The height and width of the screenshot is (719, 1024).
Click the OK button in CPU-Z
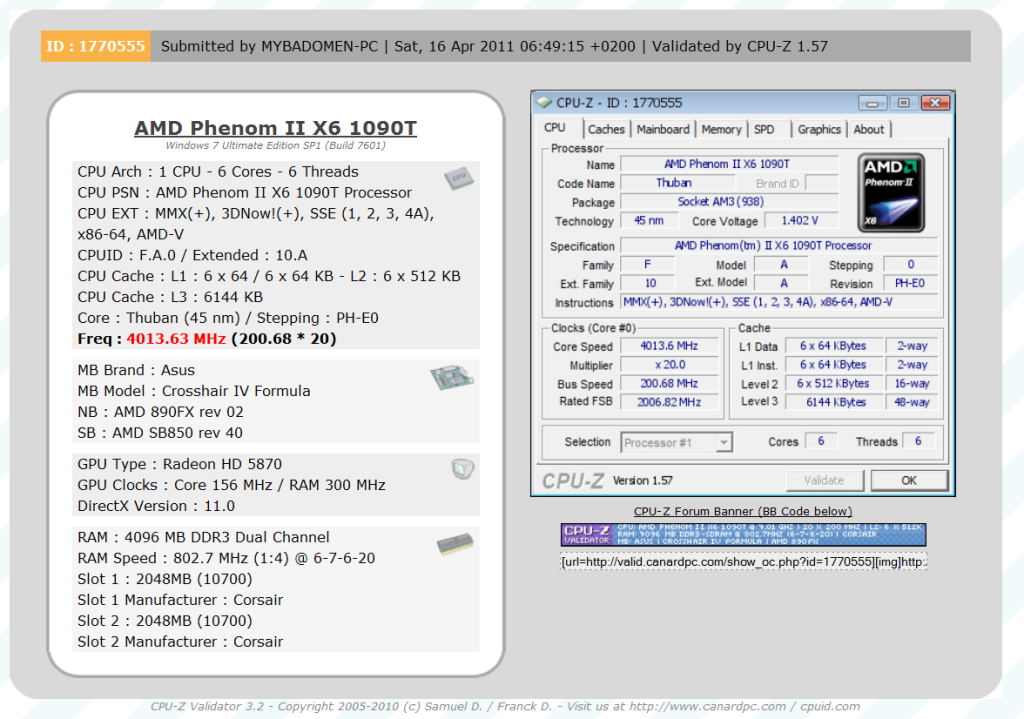pyautogui.click(x=908, y=480)
